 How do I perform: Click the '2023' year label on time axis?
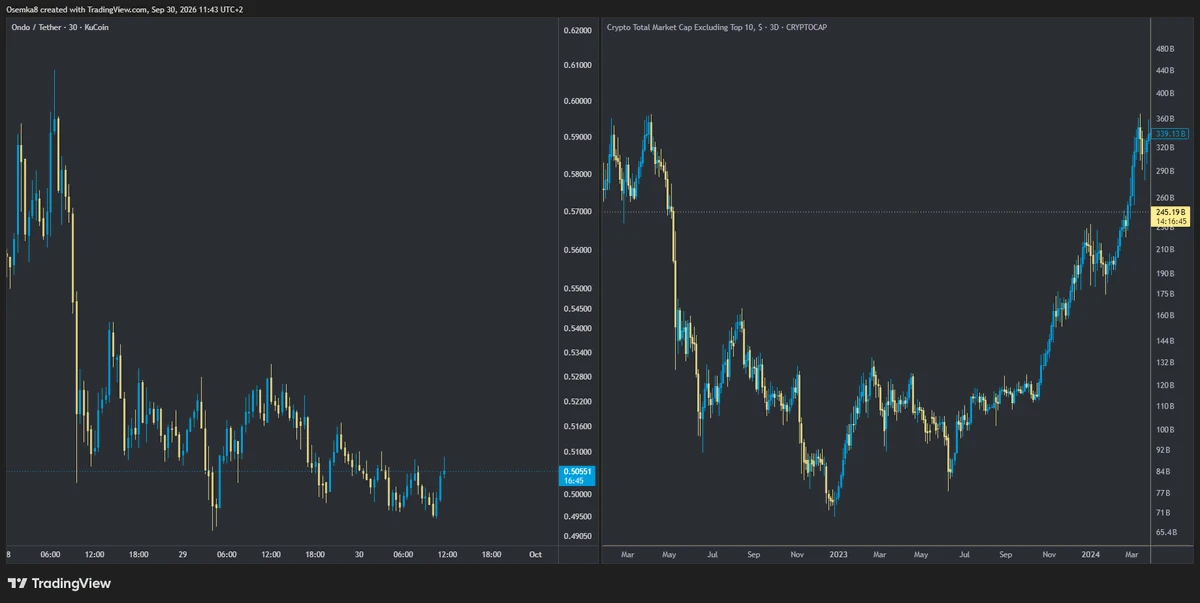point(838,553)
